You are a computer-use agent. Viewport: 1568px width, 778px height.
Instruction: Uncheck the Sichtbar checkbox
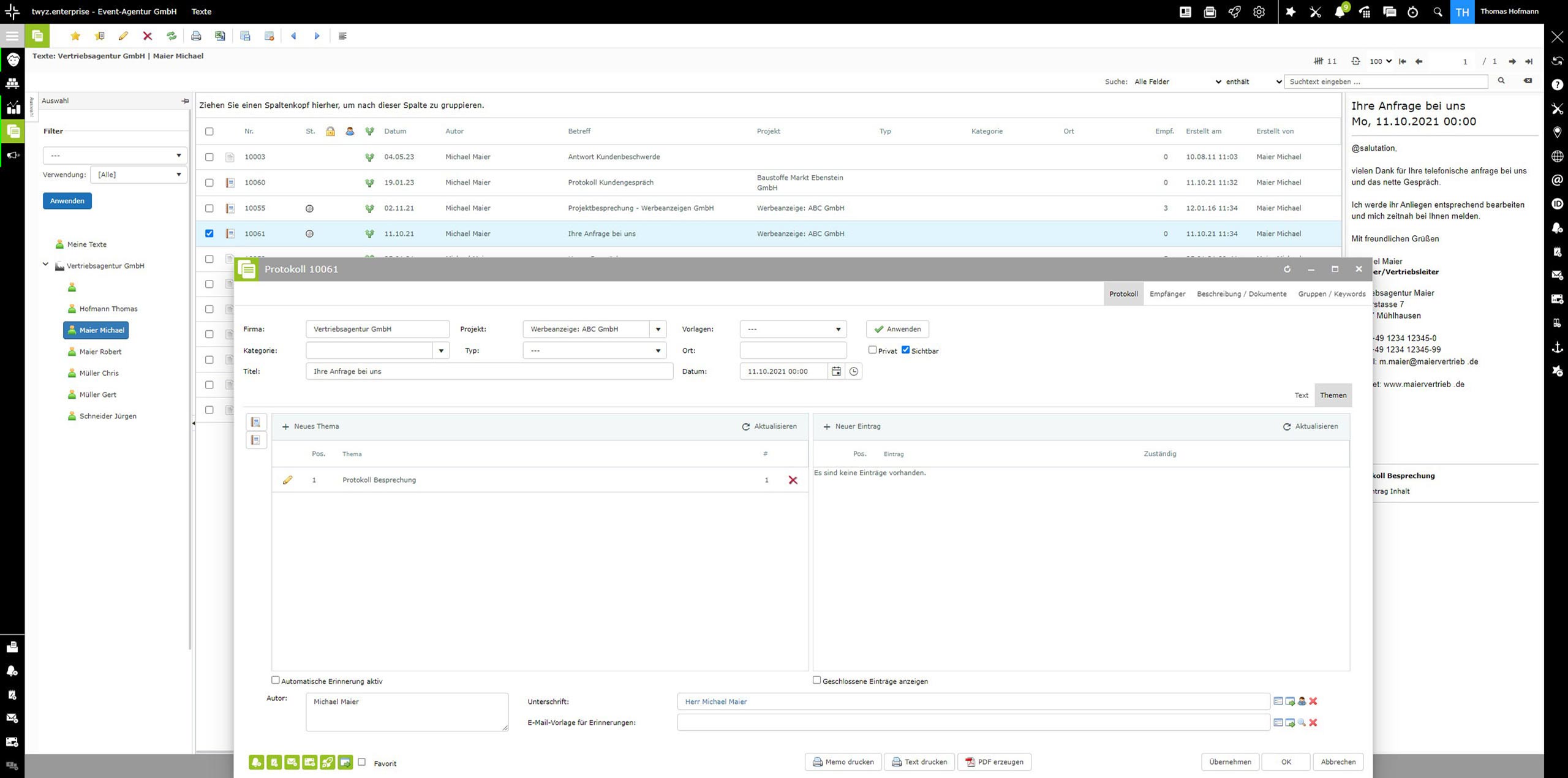(905, 350)
